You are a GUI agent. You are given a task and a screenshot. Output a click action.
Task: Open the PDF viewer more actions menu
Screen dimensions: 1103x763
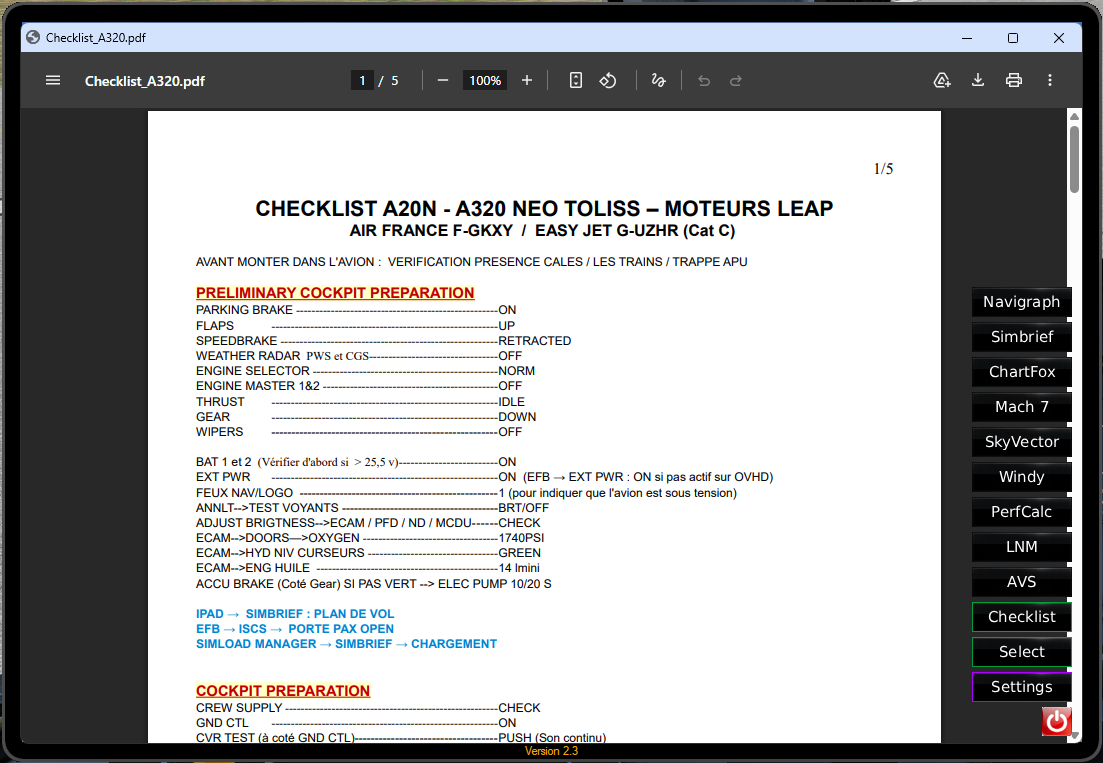click(x=1050, y=80)
